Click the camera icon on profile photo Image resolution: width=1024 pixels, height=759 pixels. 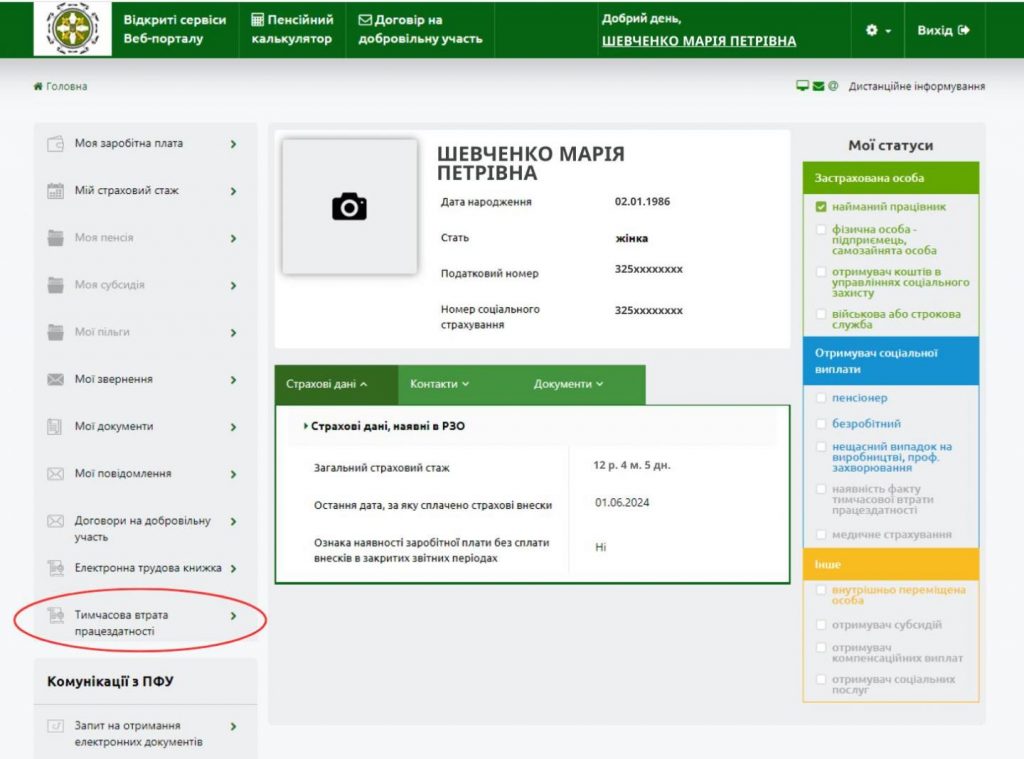tap(349, 207)
